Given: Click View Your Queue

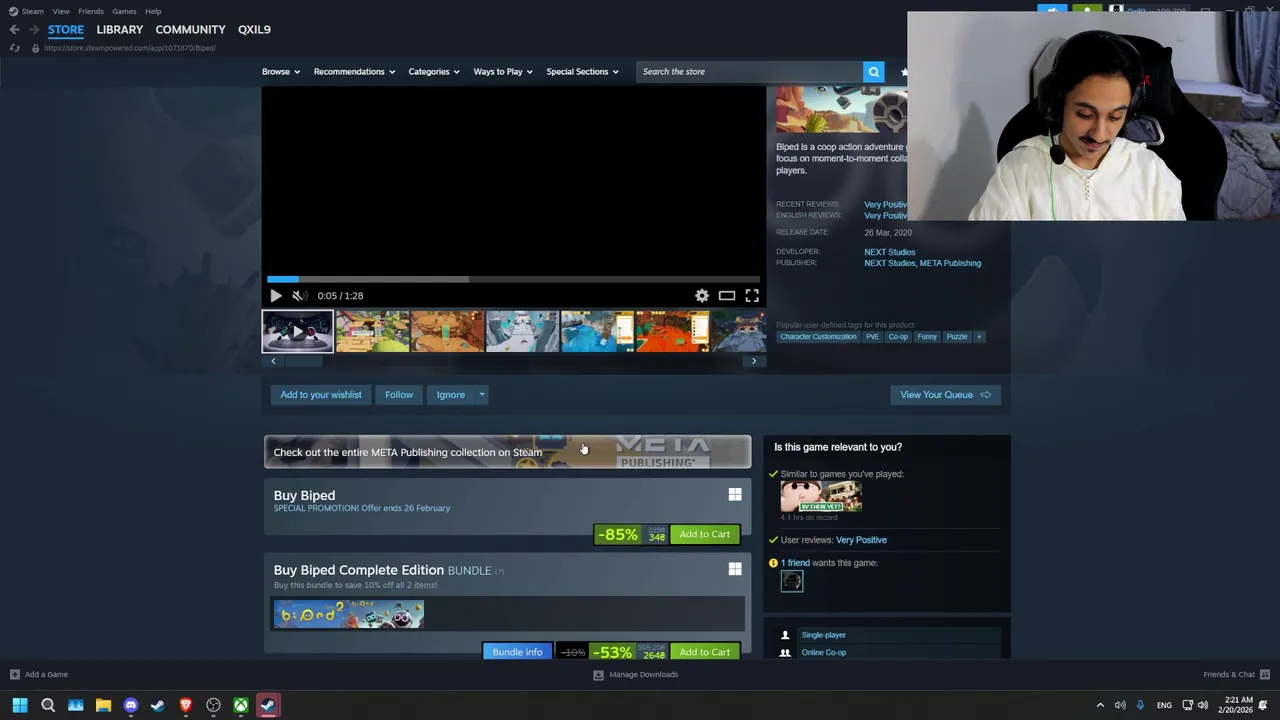Looking at the screenshot, I should [945, 394].
